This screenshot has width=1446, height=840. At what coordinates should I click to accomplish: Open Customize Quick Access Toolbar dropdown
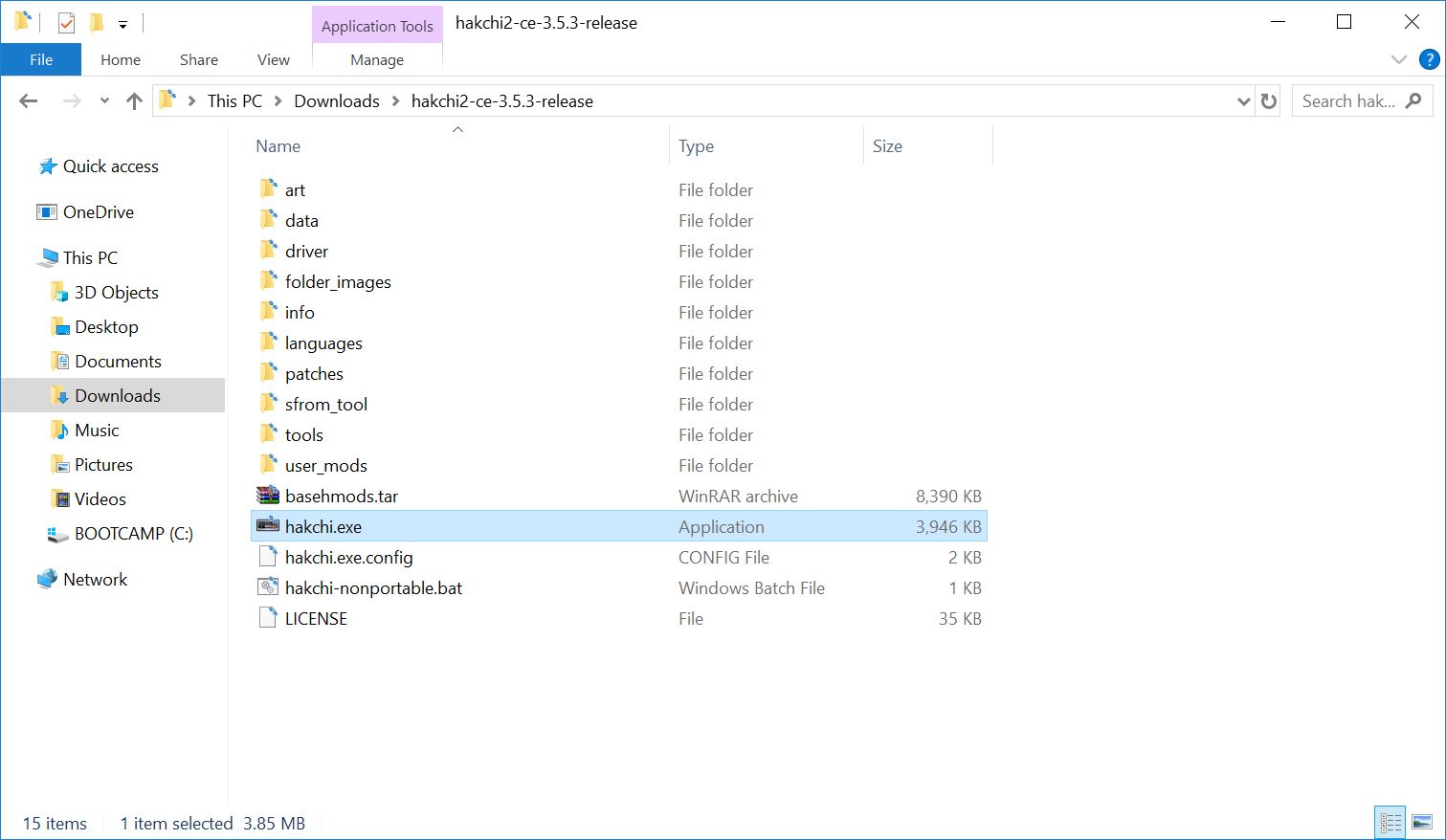[122, 25]
